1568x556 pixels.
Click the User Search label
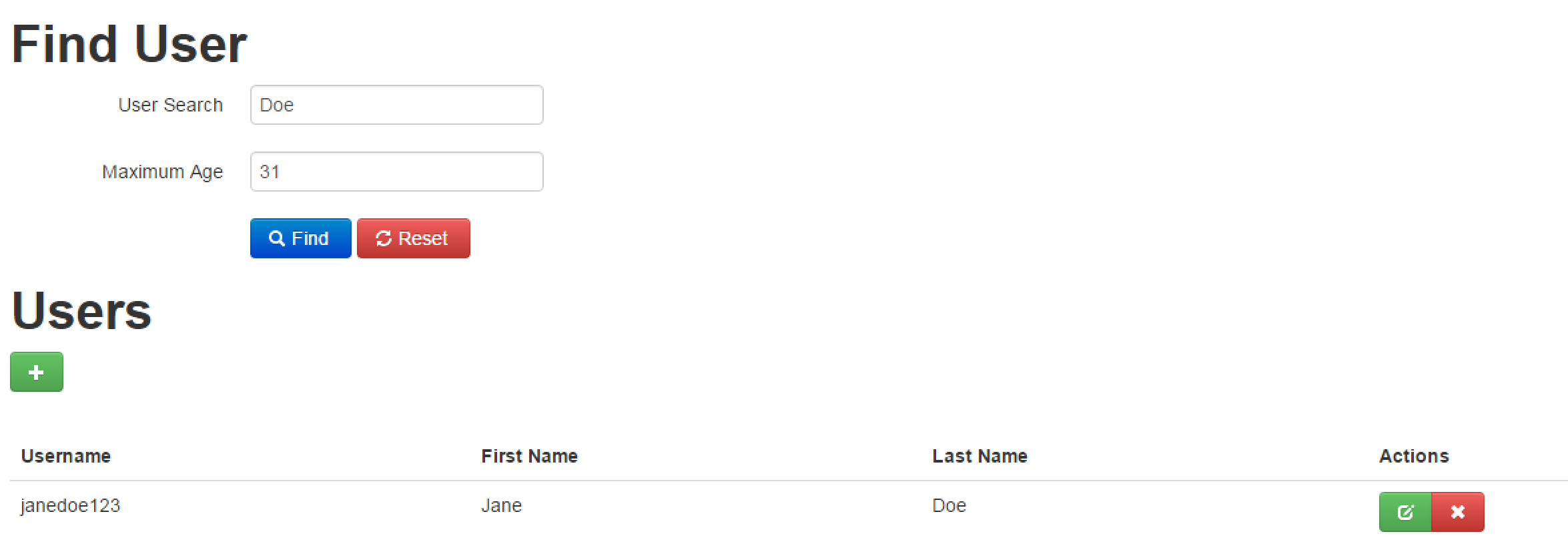tap(170, 105)
